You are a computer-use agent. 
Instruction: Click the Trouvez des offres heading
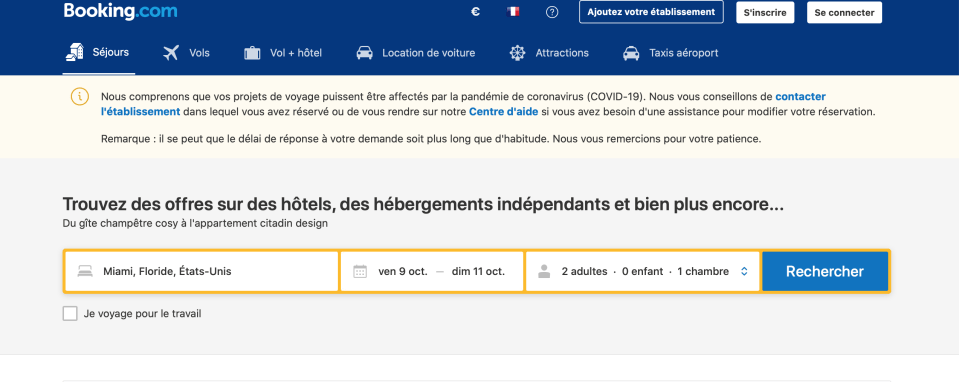pos(423,205)
